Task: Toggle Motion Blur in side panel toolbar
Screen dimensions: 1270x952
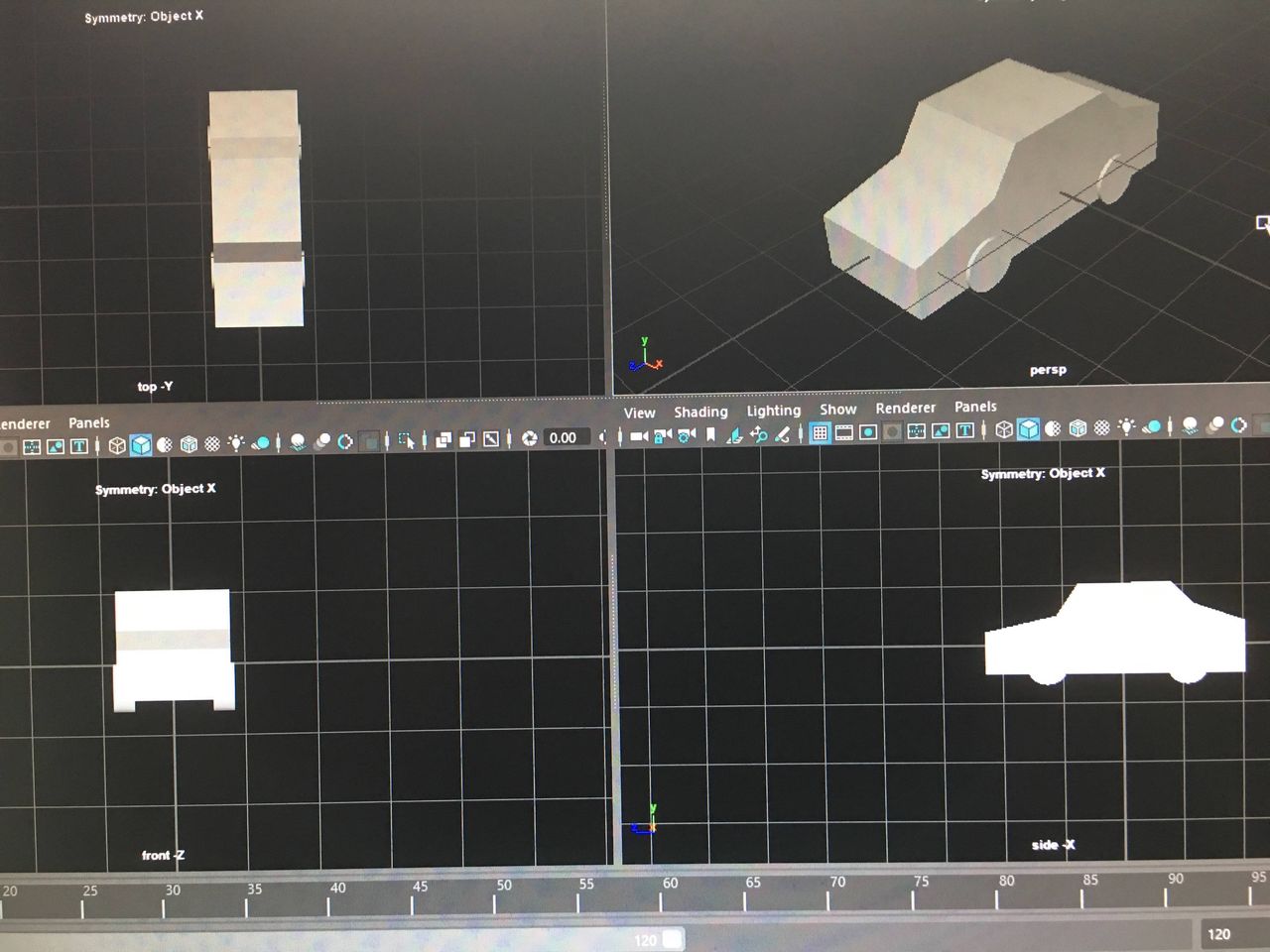Action: [x=1214, y=425]
